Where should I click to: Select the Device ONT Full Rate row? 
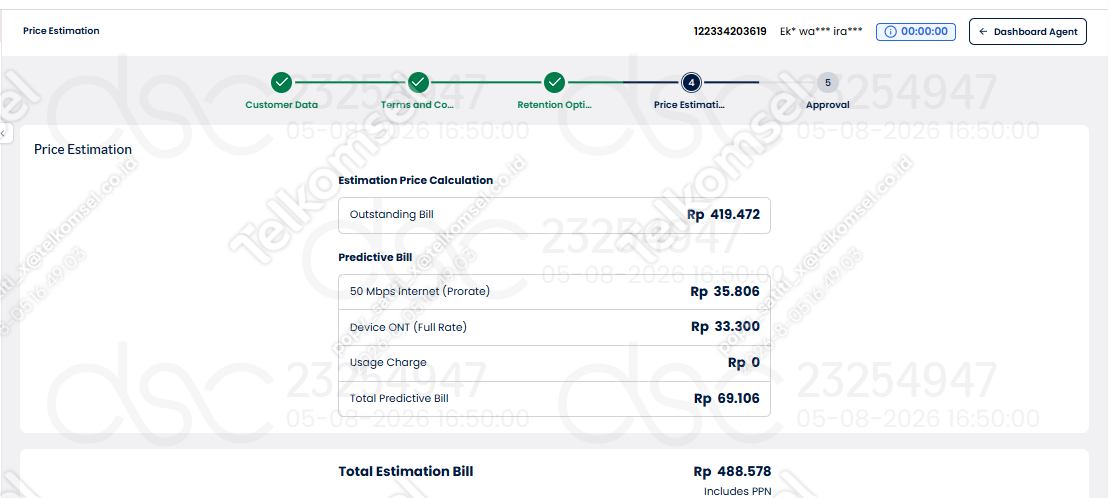(554, 328)
